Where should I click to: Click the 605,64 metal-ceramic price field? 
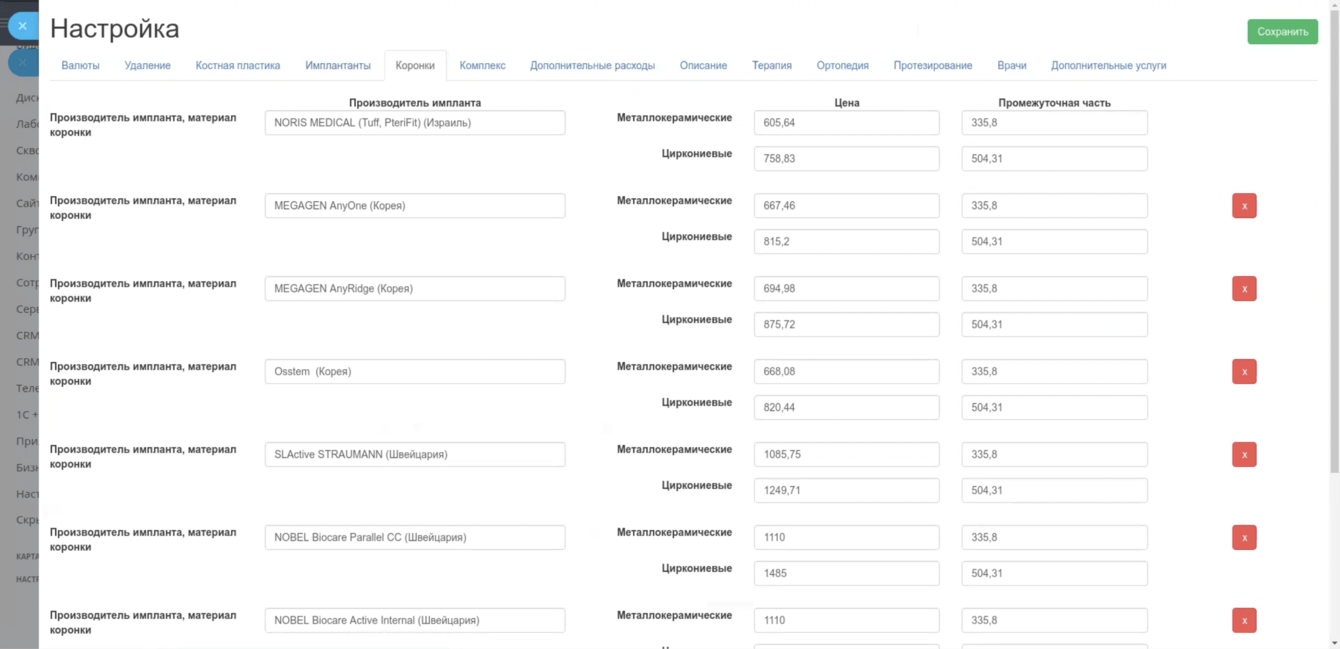(846, 123)
